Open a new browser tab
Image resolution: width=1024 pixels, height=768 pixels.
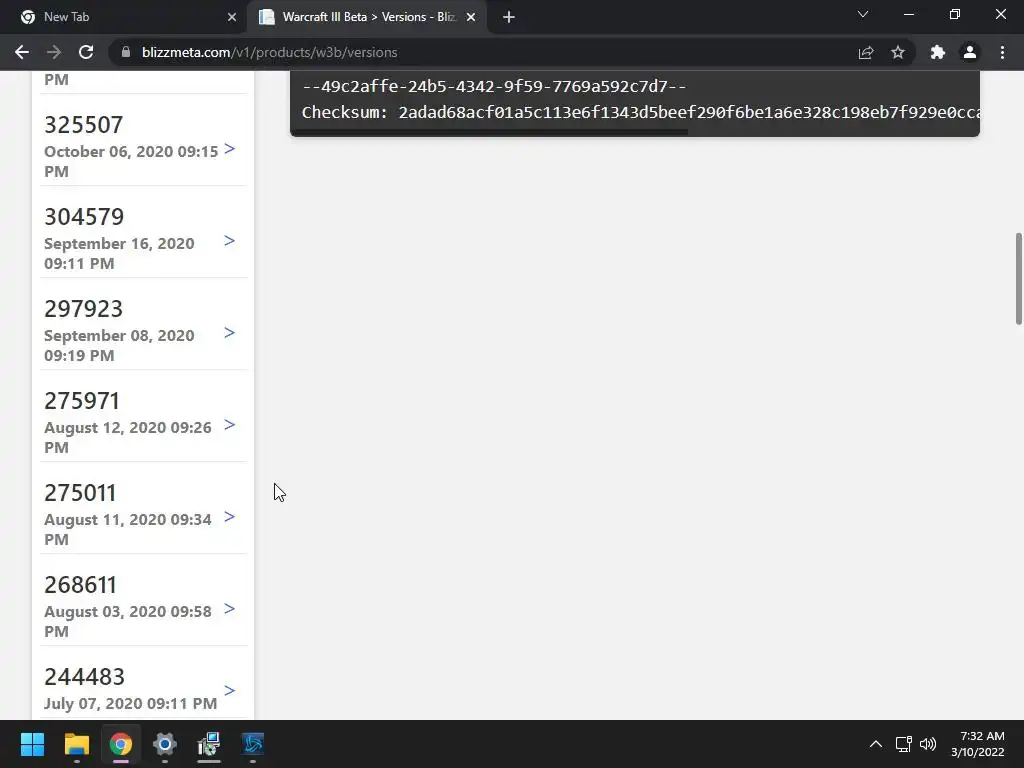pyautogui.click(x=509, y=17)
